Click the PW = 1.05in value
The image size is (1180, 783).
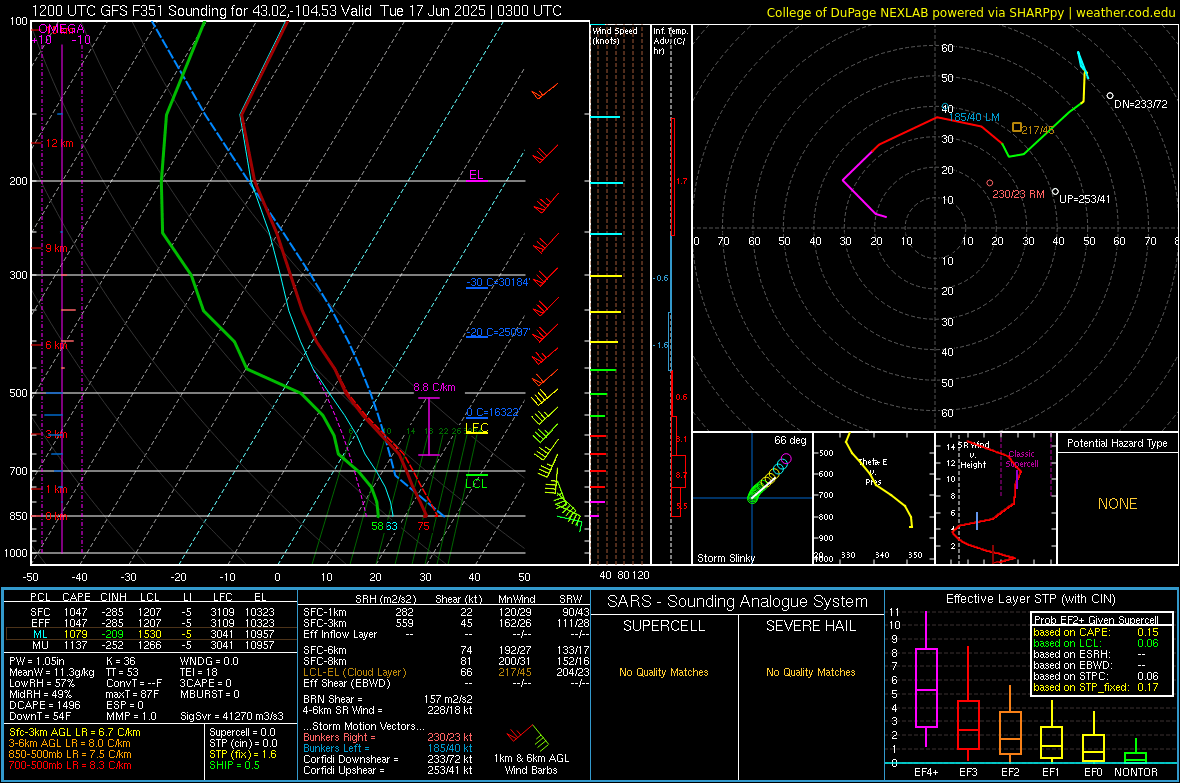[37, 661]
